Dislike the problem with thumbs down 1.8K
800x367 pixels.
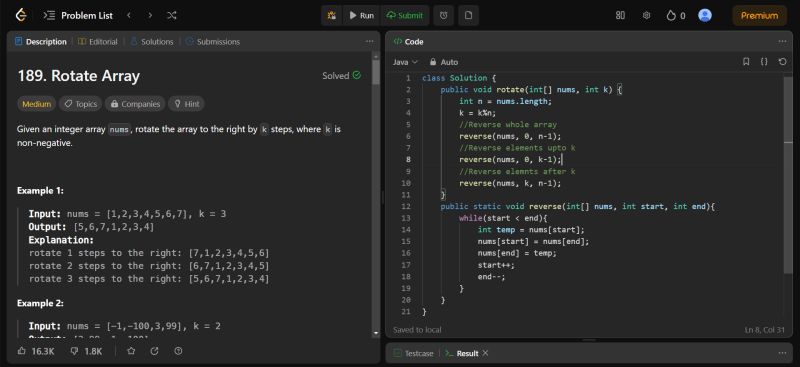click(x=86, y=351)
